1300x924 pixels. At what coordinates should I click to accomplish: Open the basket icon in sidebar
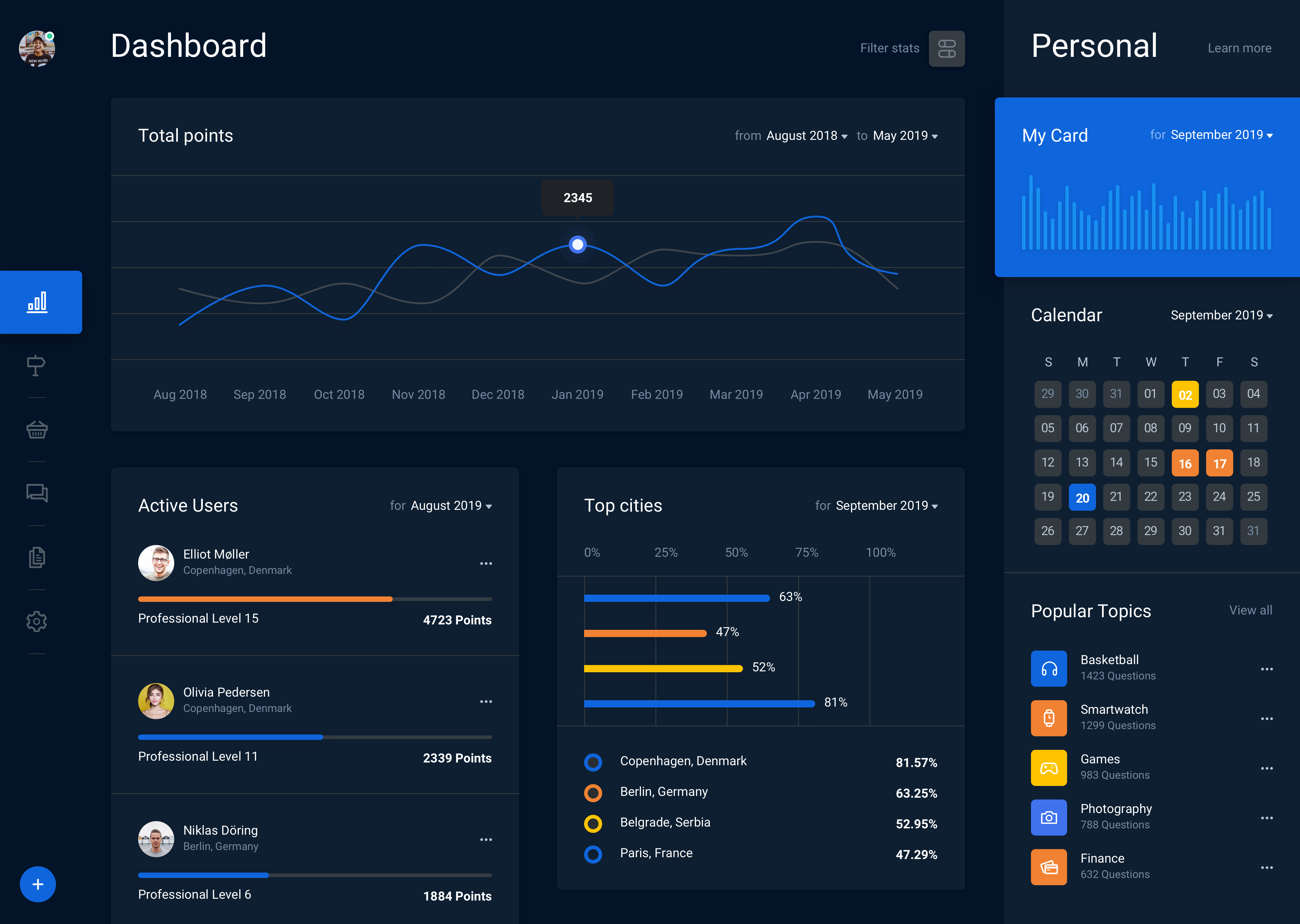37,430
